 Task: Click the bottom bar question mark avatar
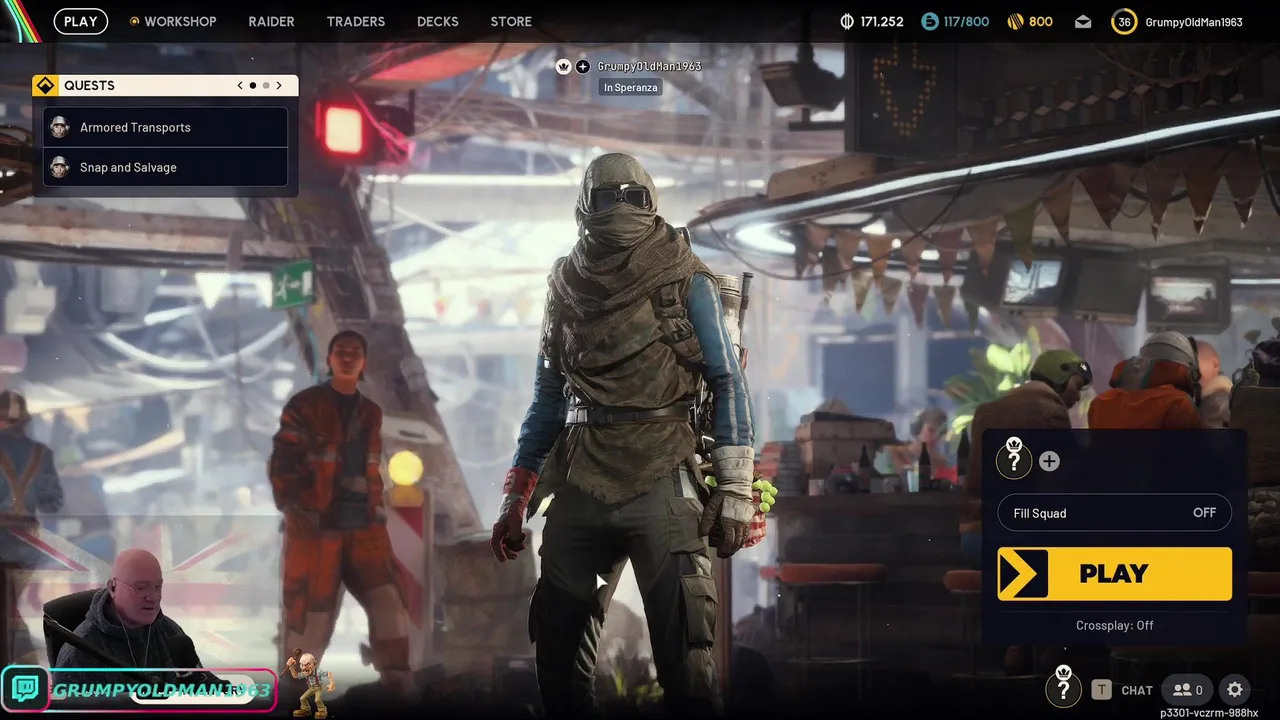1063,689
